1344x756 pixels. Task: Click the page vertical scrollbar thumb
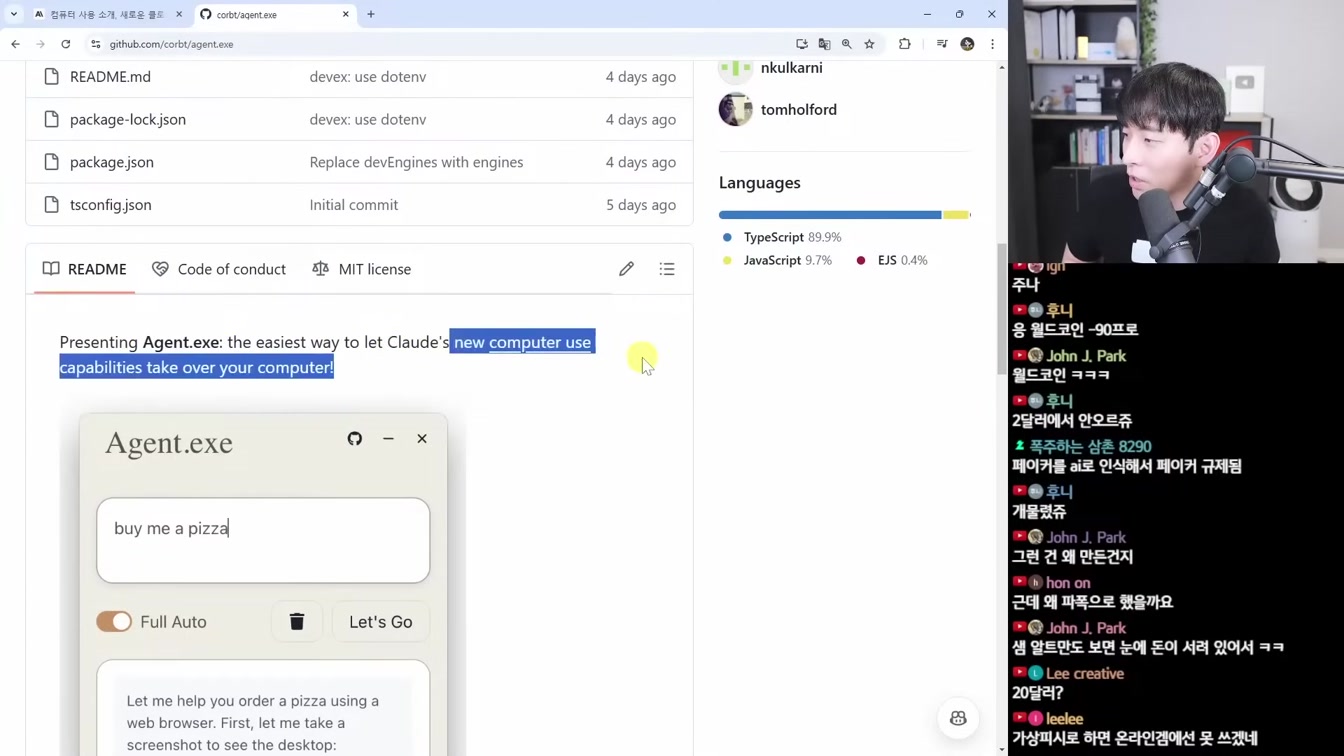click(1002, 310)
